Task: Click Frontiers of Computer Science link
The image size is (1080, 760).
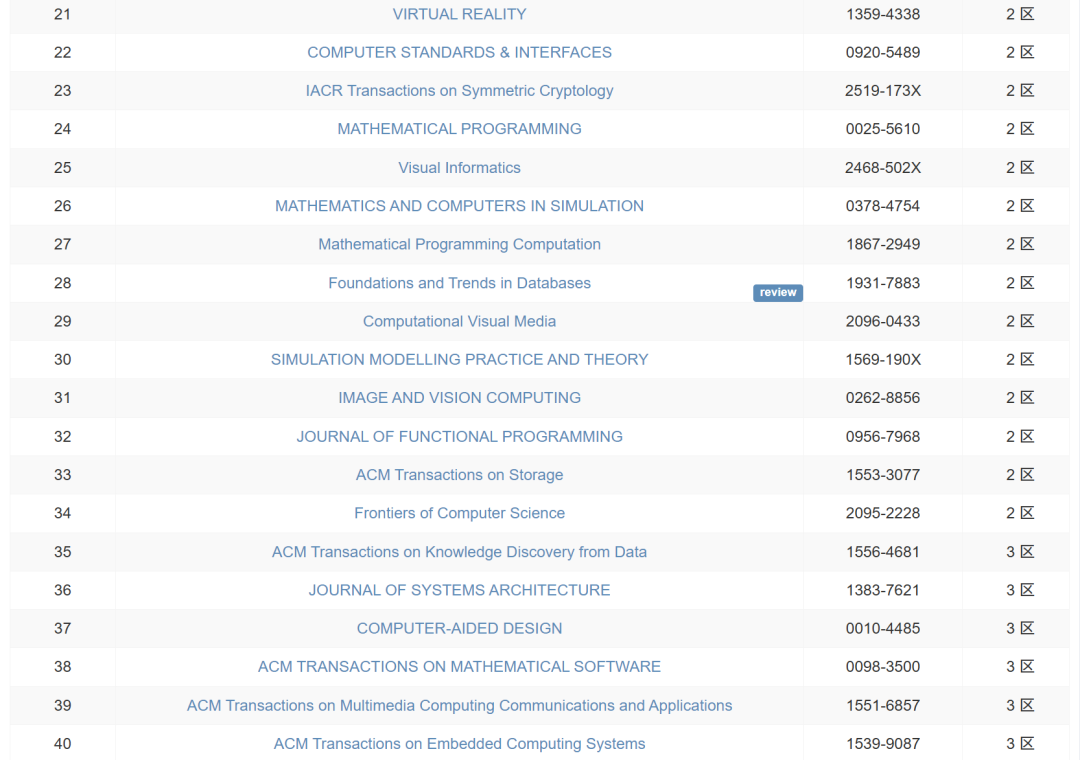Action: tap(459, 513)
